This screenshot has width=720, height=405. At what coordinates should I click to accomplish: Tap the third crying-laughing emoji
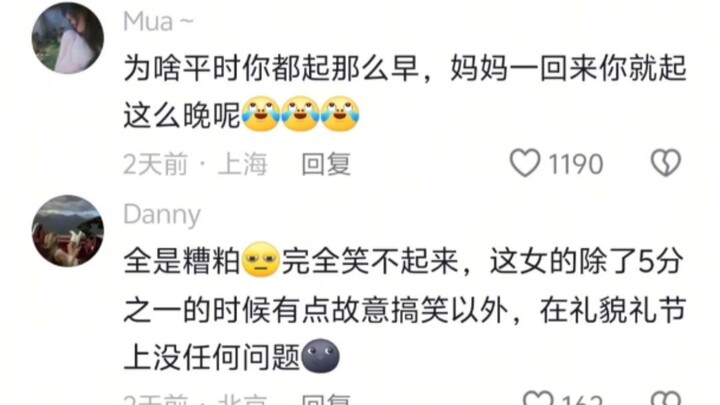(340, 114)
